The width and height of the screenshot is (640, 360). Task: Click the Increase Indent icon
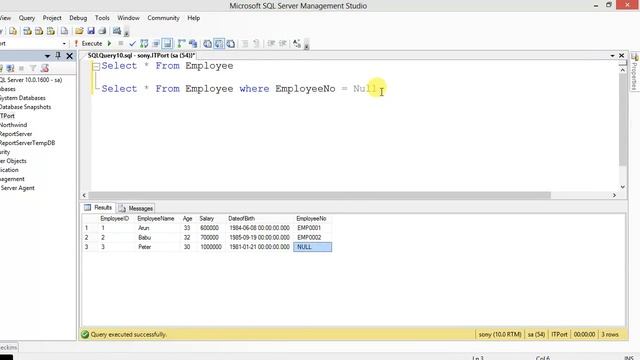pos(282,43)
